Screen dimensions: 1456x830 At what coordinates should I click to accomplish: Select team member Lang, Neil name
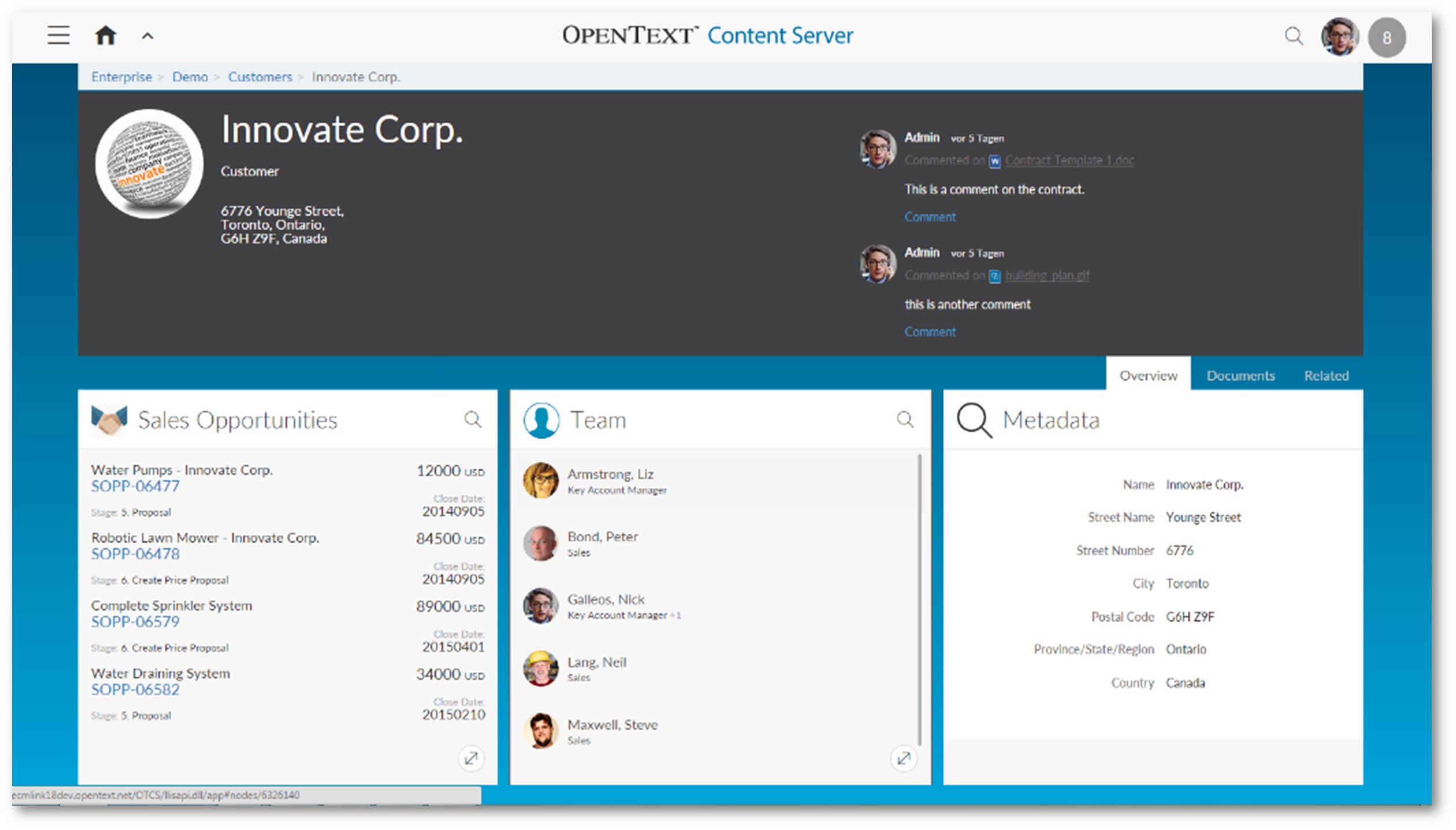point(597,662)
